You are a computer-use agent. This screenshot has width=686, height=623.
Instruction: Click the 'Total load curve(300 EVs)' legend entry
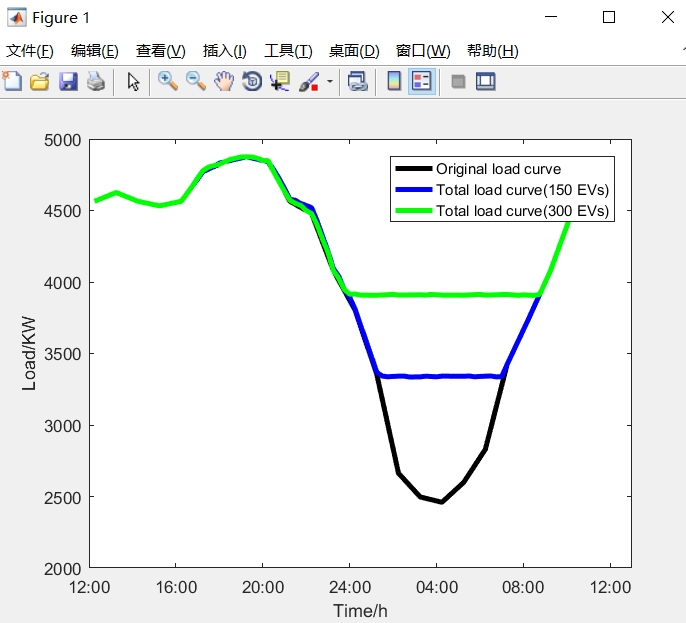(522, 211)
